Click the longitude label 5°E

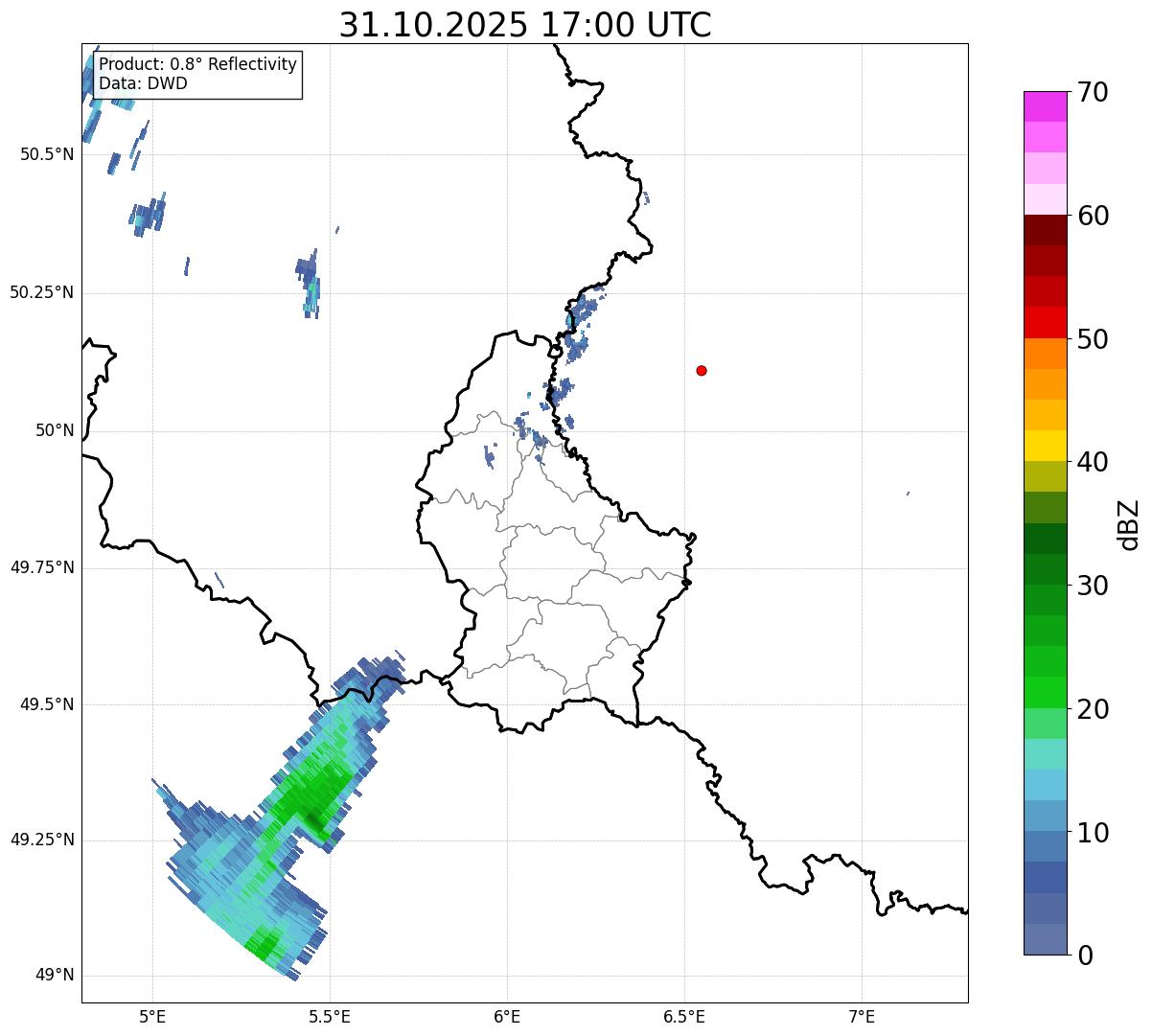click(152, 1016)
